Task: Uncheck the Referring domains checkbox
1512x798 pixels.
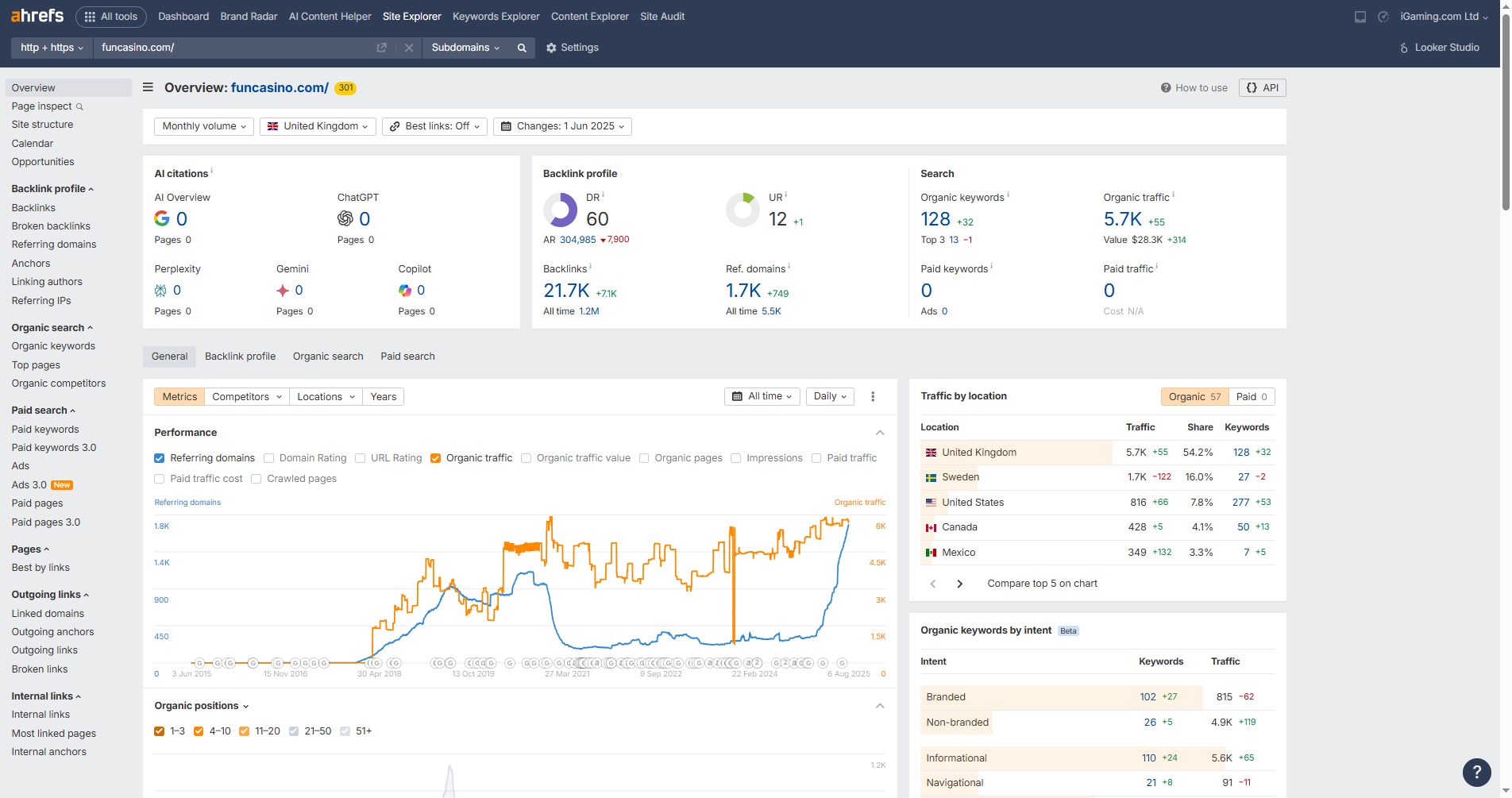Action: [160, 458]
